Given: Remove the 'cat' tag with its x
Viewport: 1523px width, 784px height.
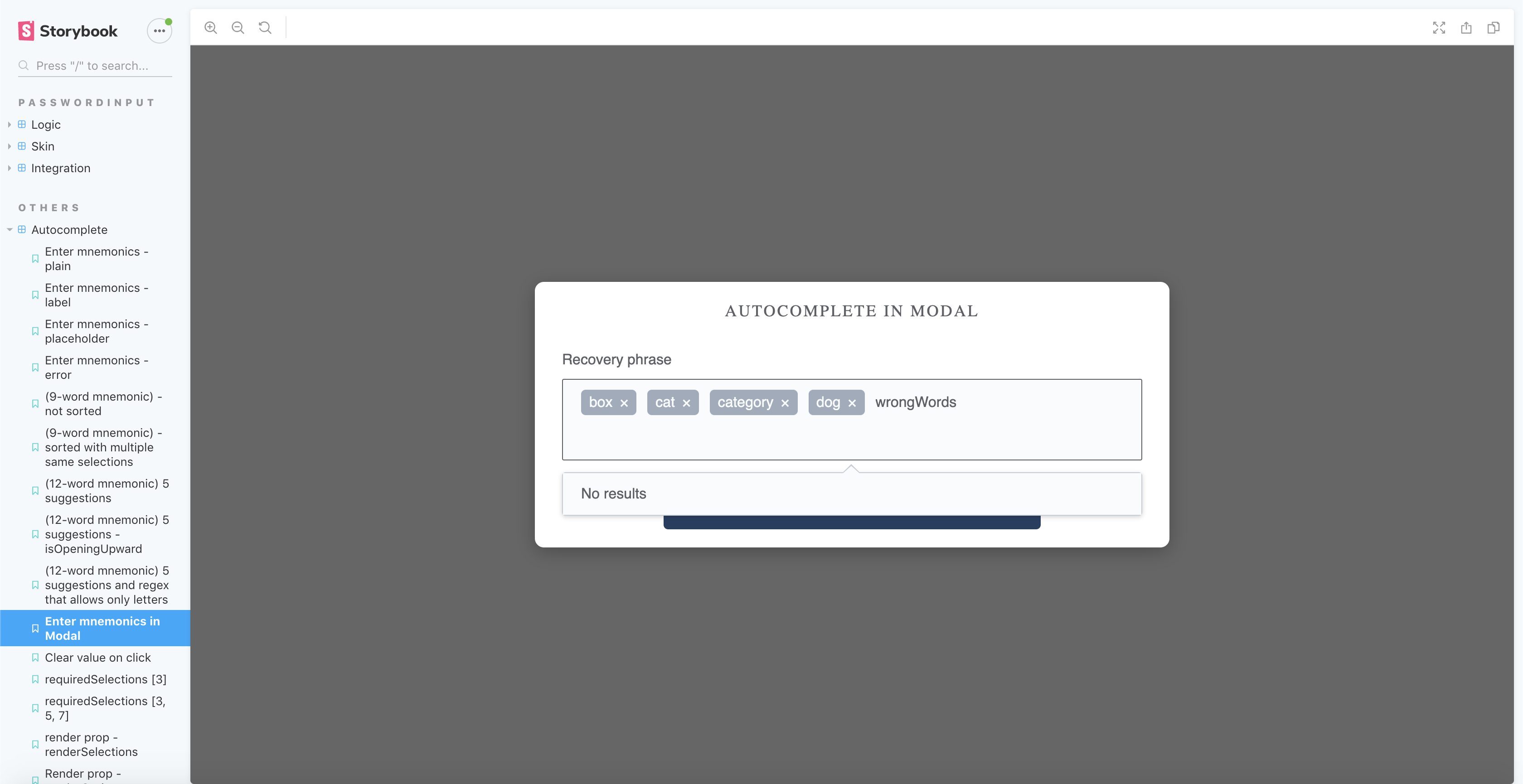Looking at the screenshot, I should [x=686, y=403].
